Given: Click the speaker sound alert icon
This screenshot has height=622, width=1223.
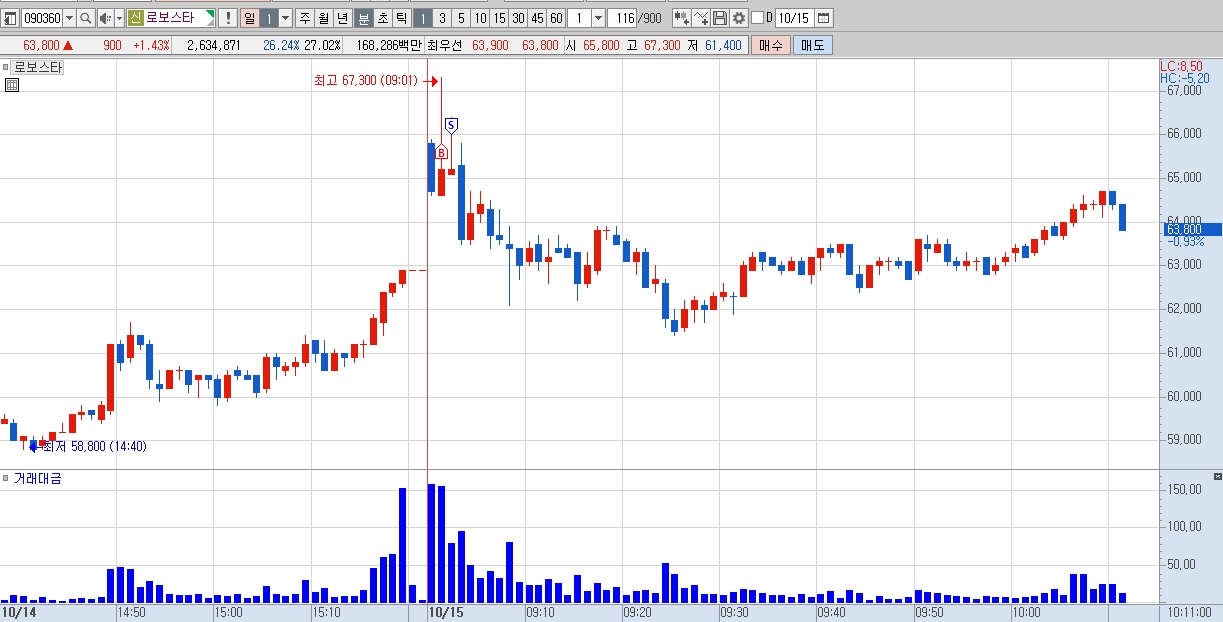Looking at the screenshot, I should pyautogui.click(x=104, y=18).
